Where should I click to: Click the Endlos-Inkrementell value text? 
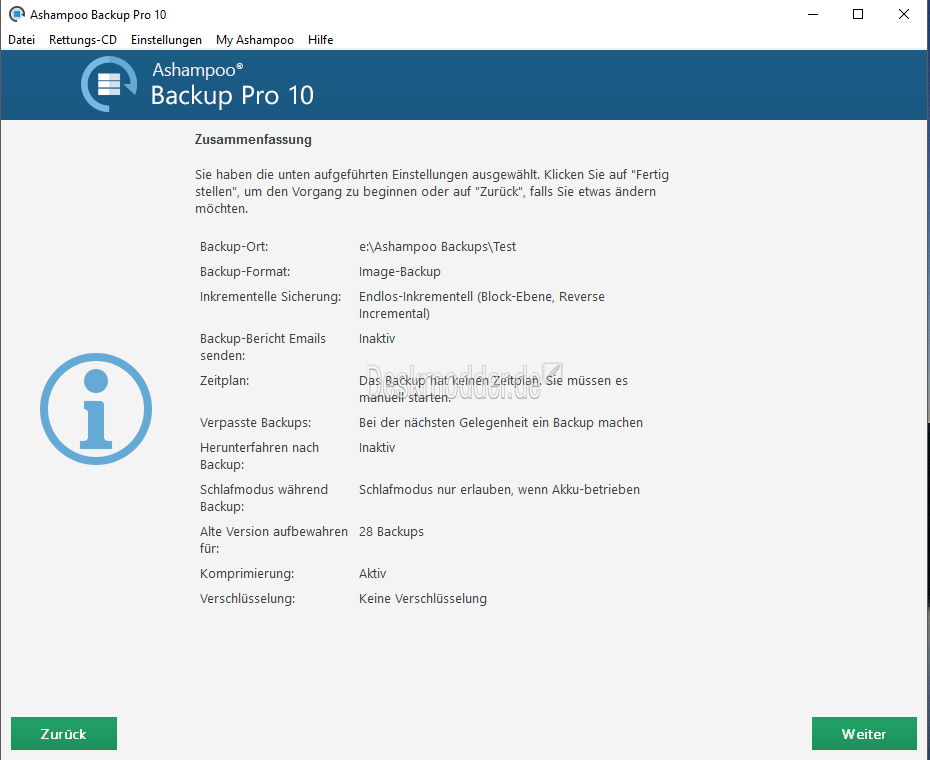[482, 304]
